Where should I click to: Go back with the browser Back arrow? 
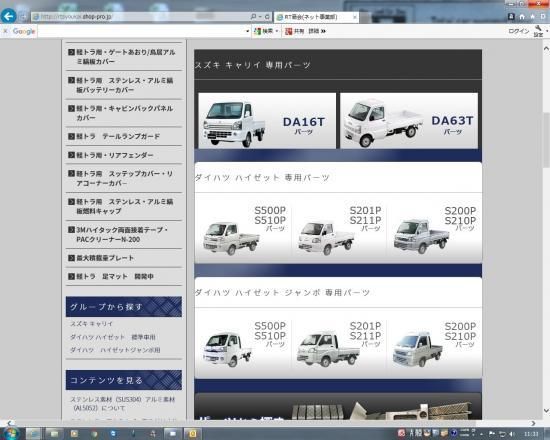[8, 16]
